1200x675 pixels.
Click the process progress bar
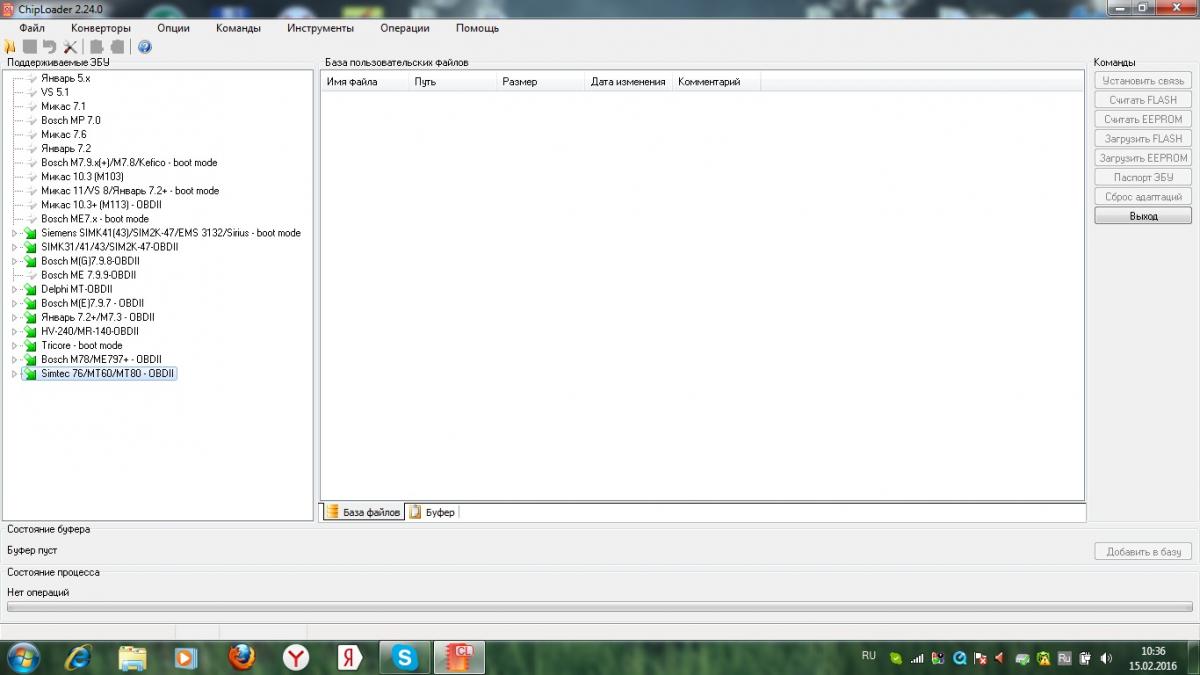[599, 606]
